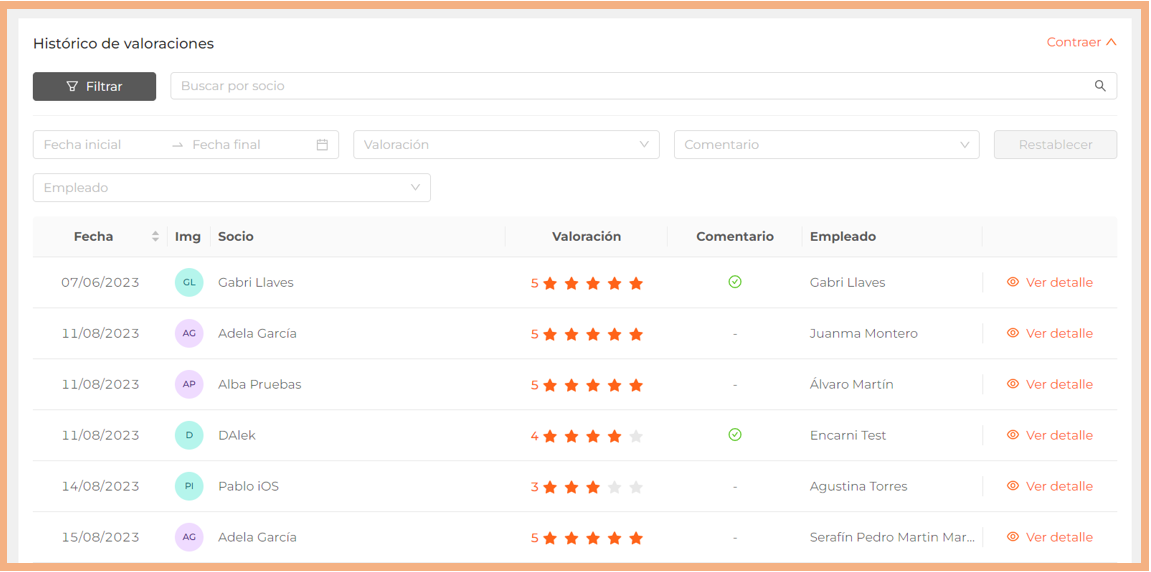The height and width of the screenshot is (572, 1151).
Task: Click the Socio column header
Action: click(x=236, y=236)
